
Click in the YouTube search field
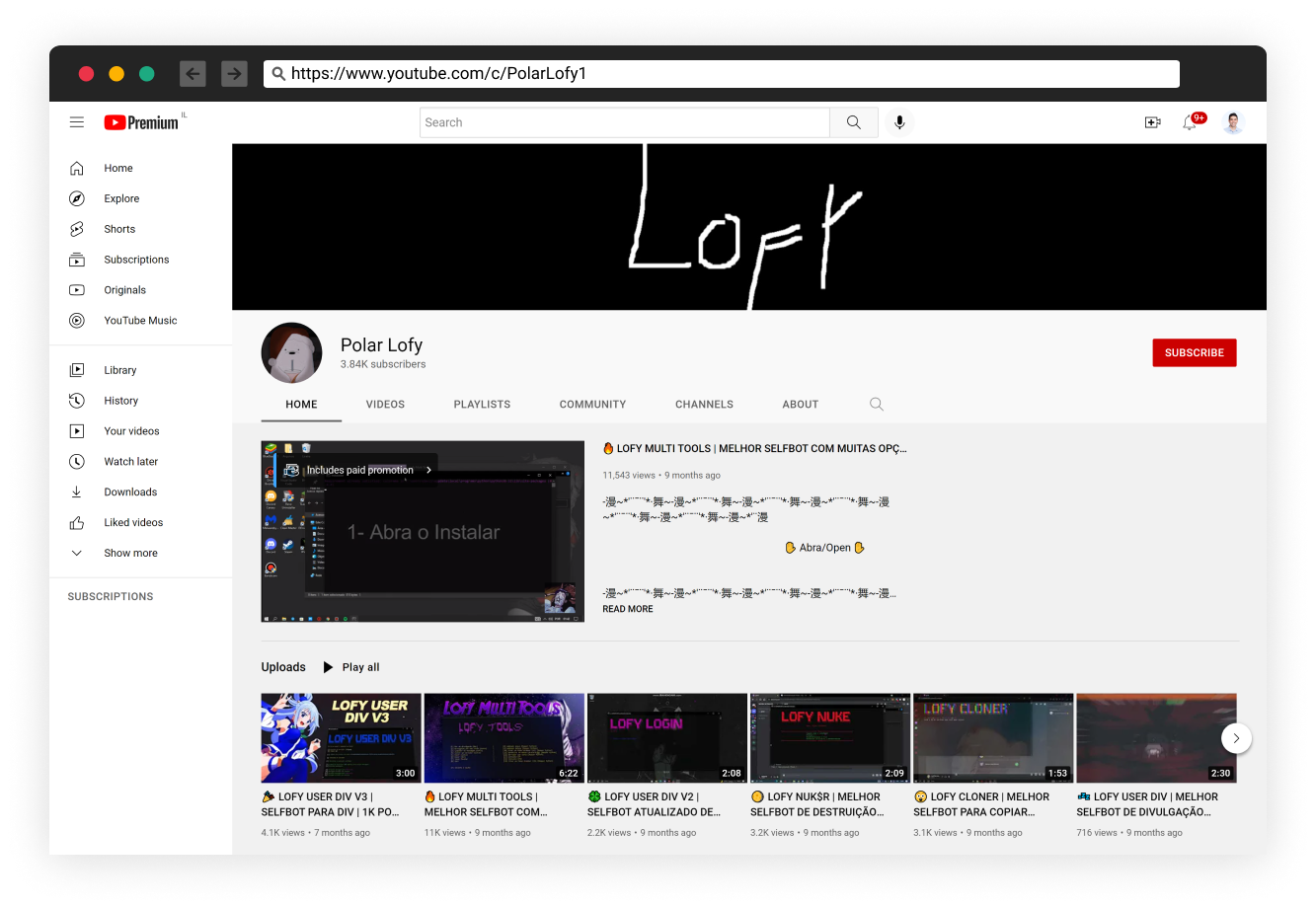625,122
